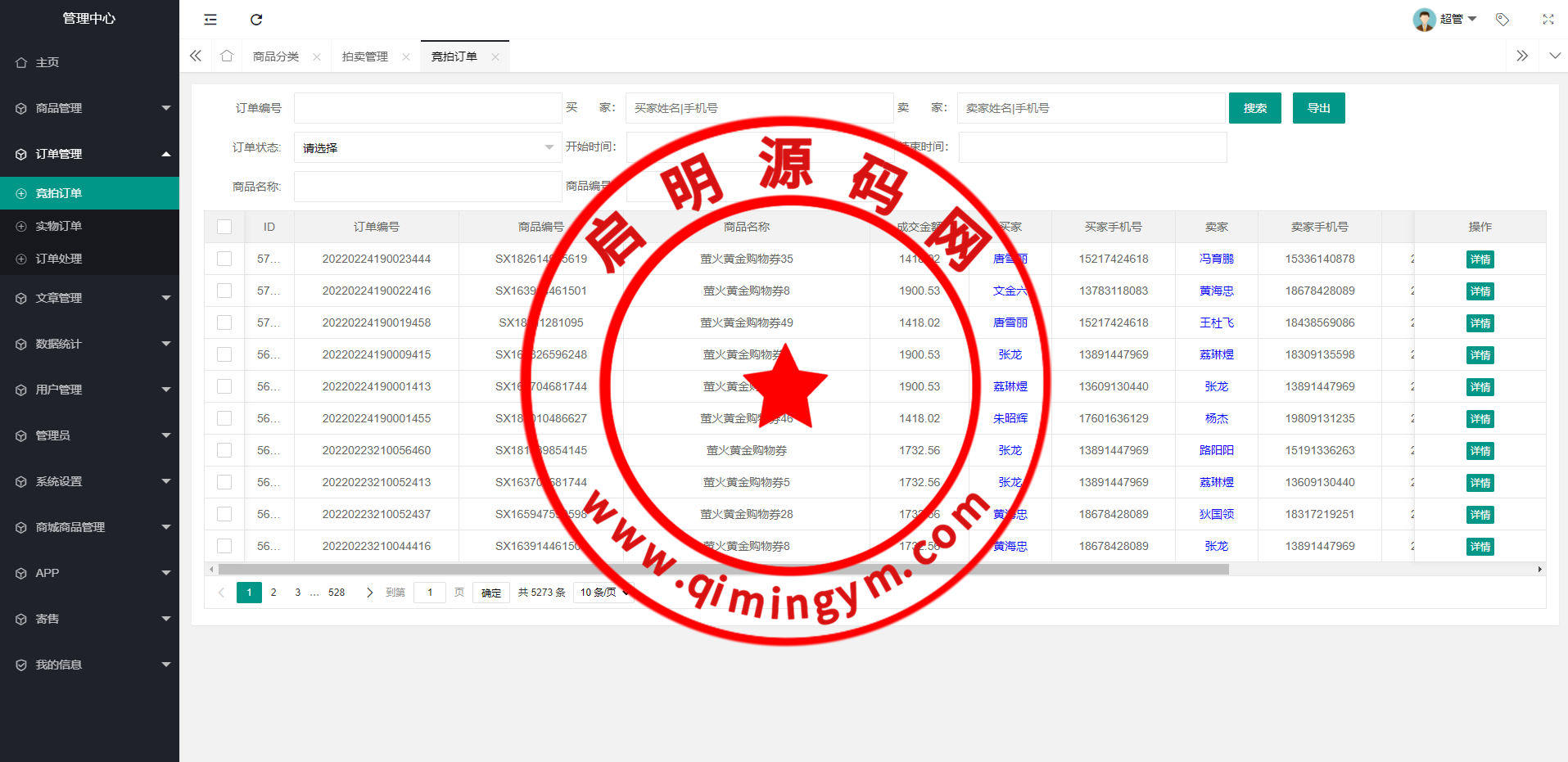Click the 搜索 button

click(1254, 108)
